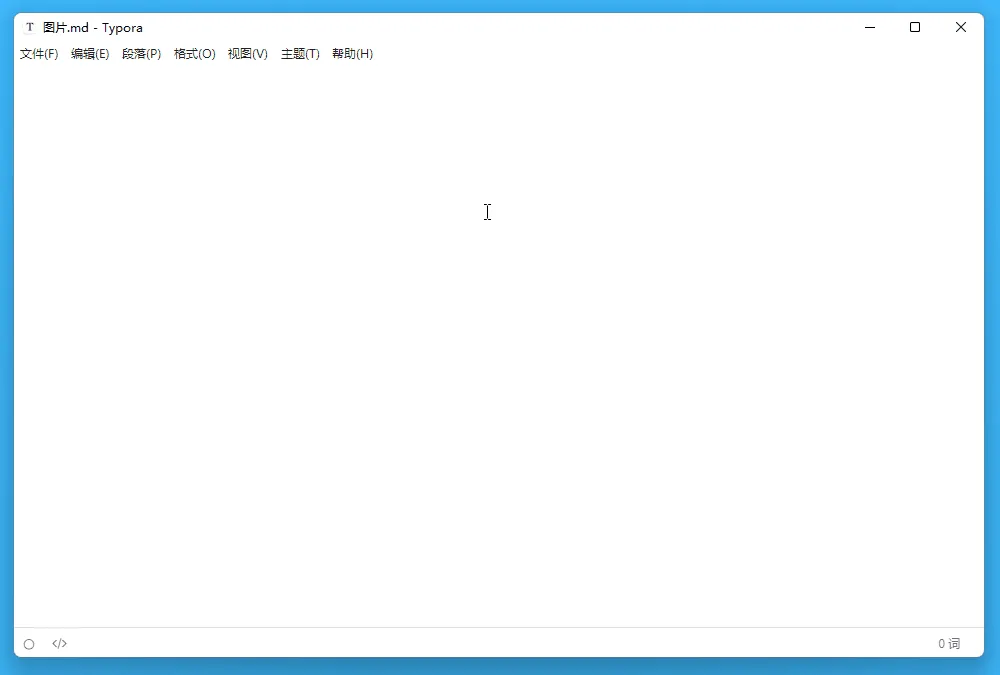Open the 格式(O) menu

coord(194,54)
